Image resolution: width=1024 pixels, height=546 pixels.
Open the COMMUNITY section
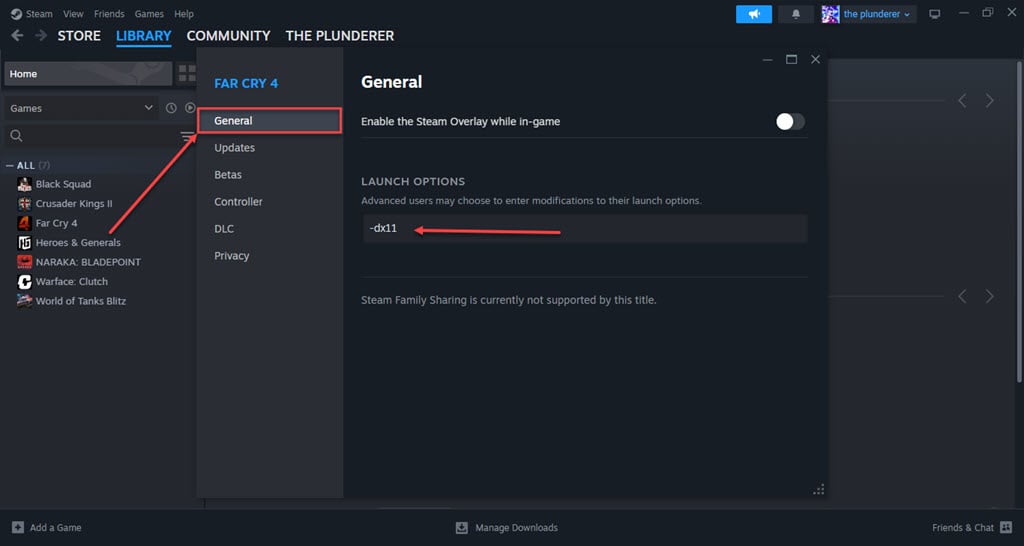click(229, 36)
